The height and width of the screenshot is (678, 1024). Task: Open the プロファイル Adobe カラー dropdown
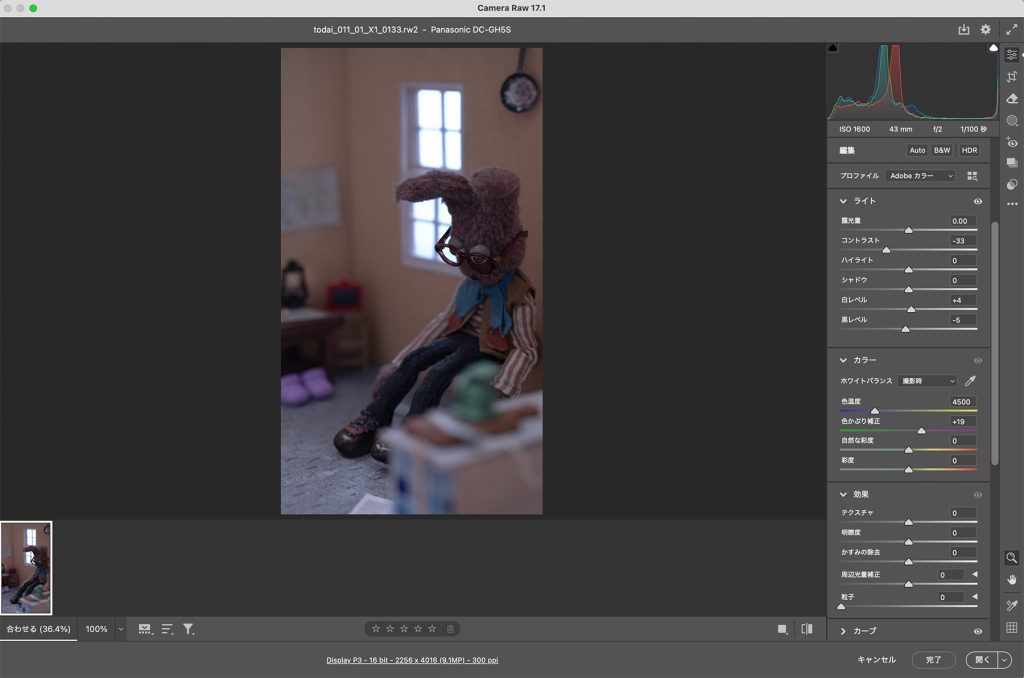920,176
